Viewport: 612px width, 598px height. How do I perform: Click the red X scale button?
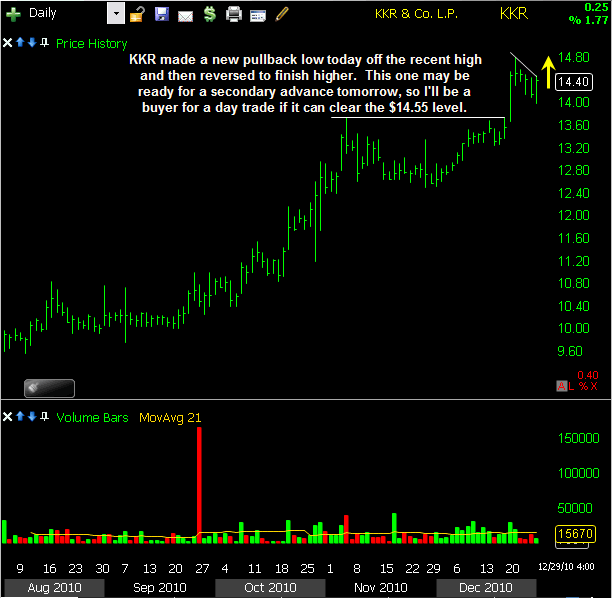(594, 386)
